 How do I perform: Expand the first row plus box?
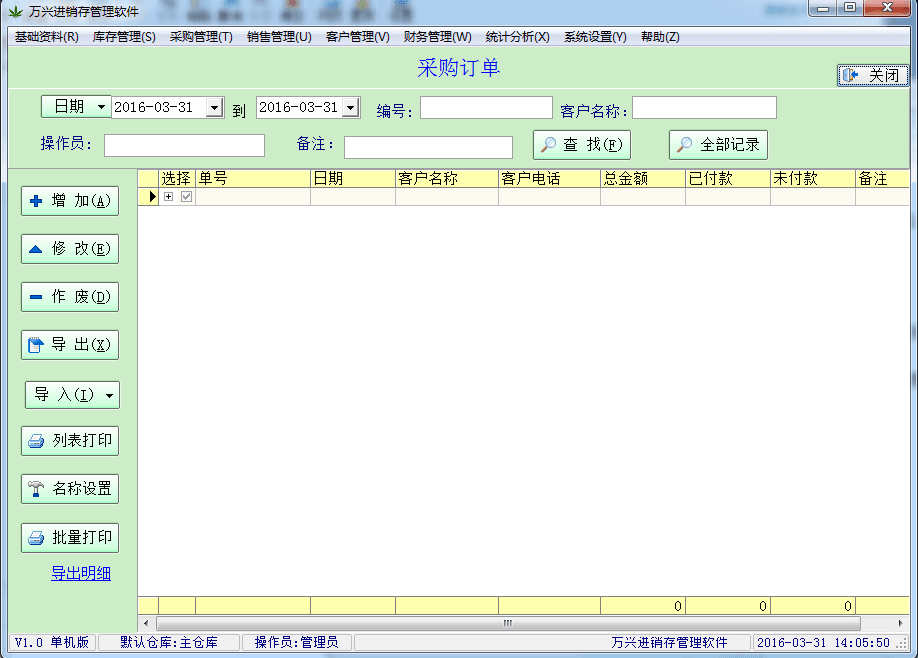coord(168,197)
